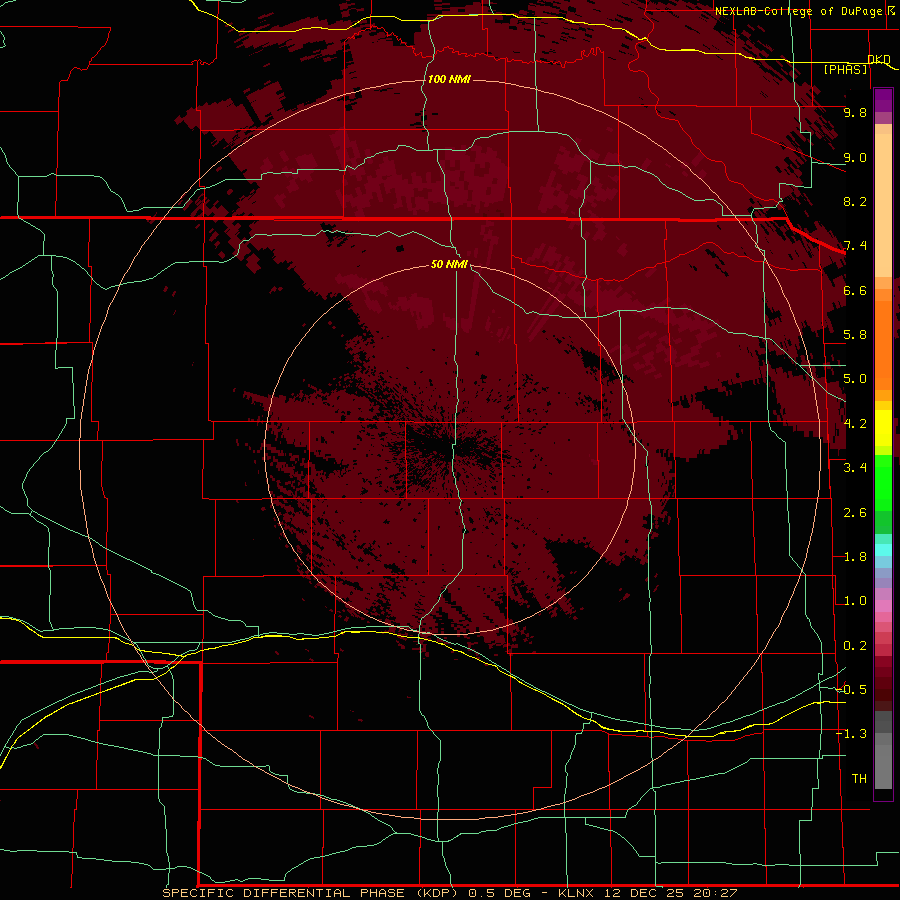900x900 pixels.
Task: Click the 0.2 value on the color scale
Action: 855,646
